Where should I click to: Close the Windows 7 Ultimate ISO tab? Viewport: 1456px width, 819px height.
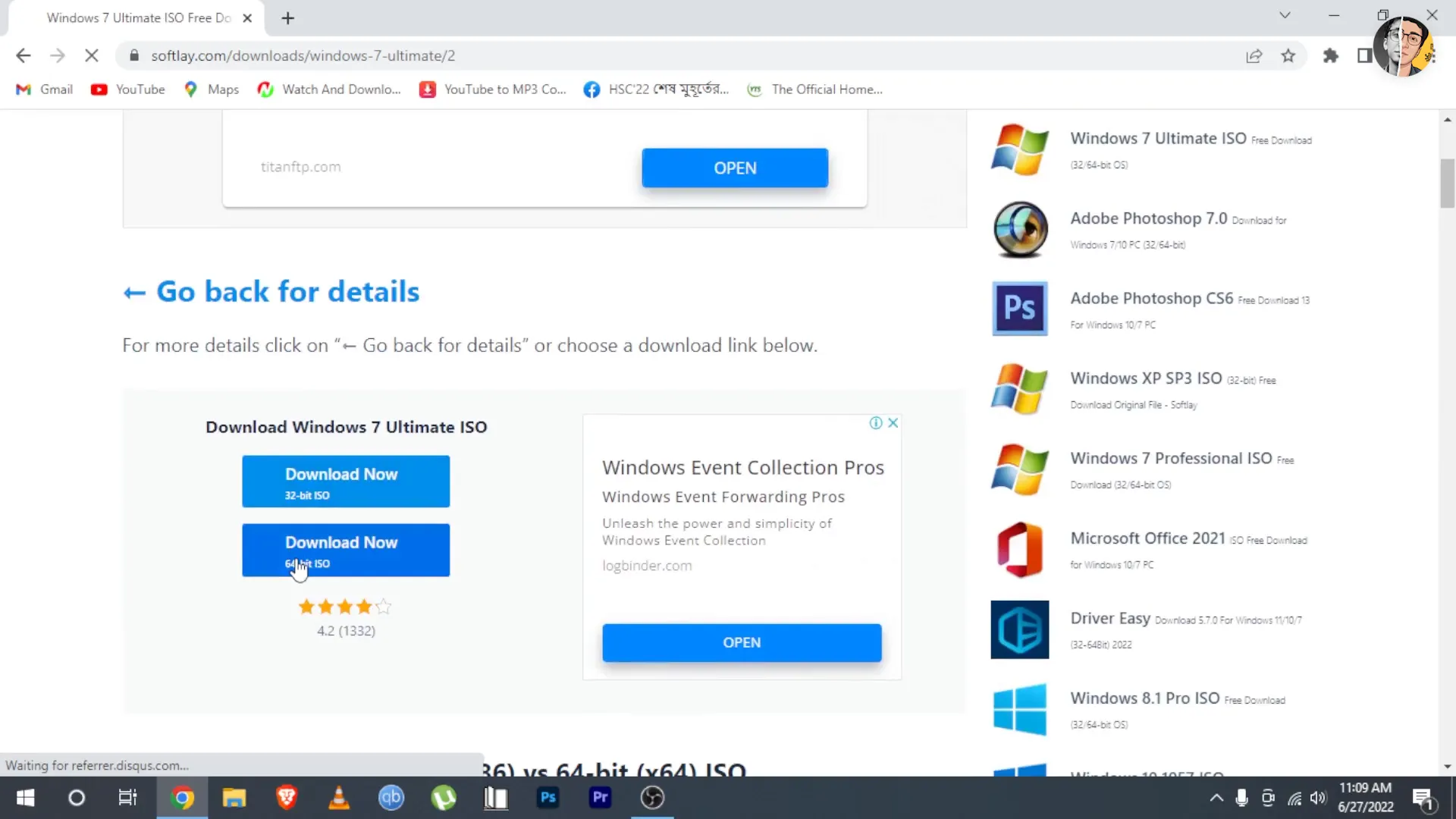(x=247, y=18)
